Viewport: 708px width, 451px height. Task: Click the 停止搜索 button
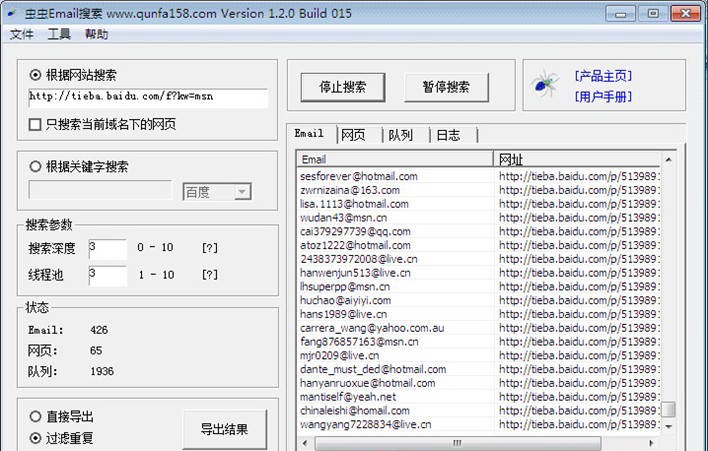[342, 87]
